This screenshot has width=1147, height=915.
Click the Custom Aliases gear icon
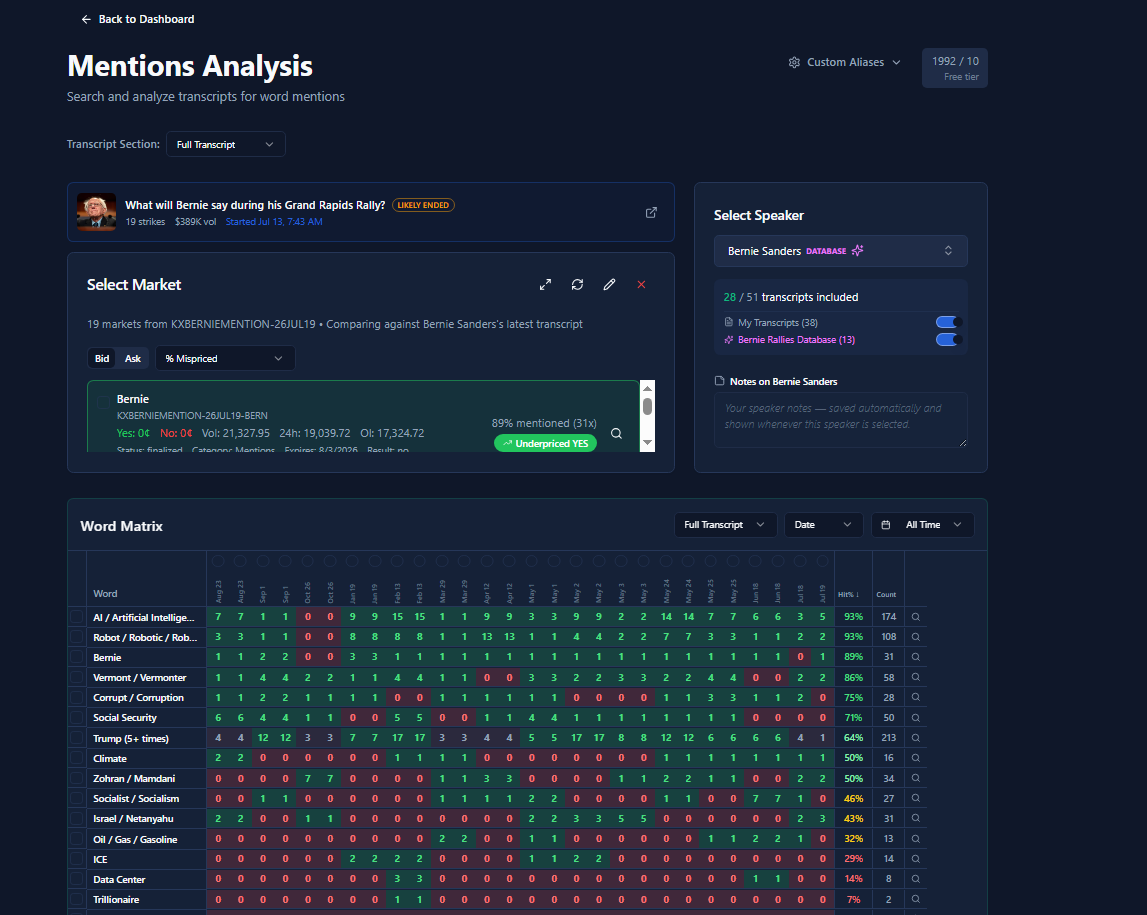point(794,62)
